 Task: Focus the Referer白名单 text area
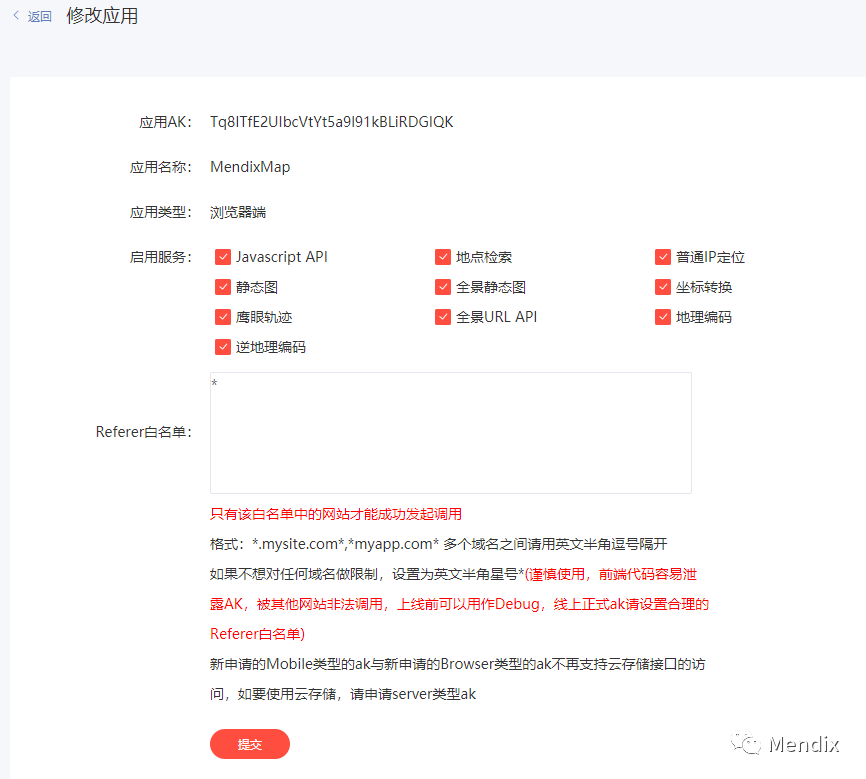click(451, 433)
